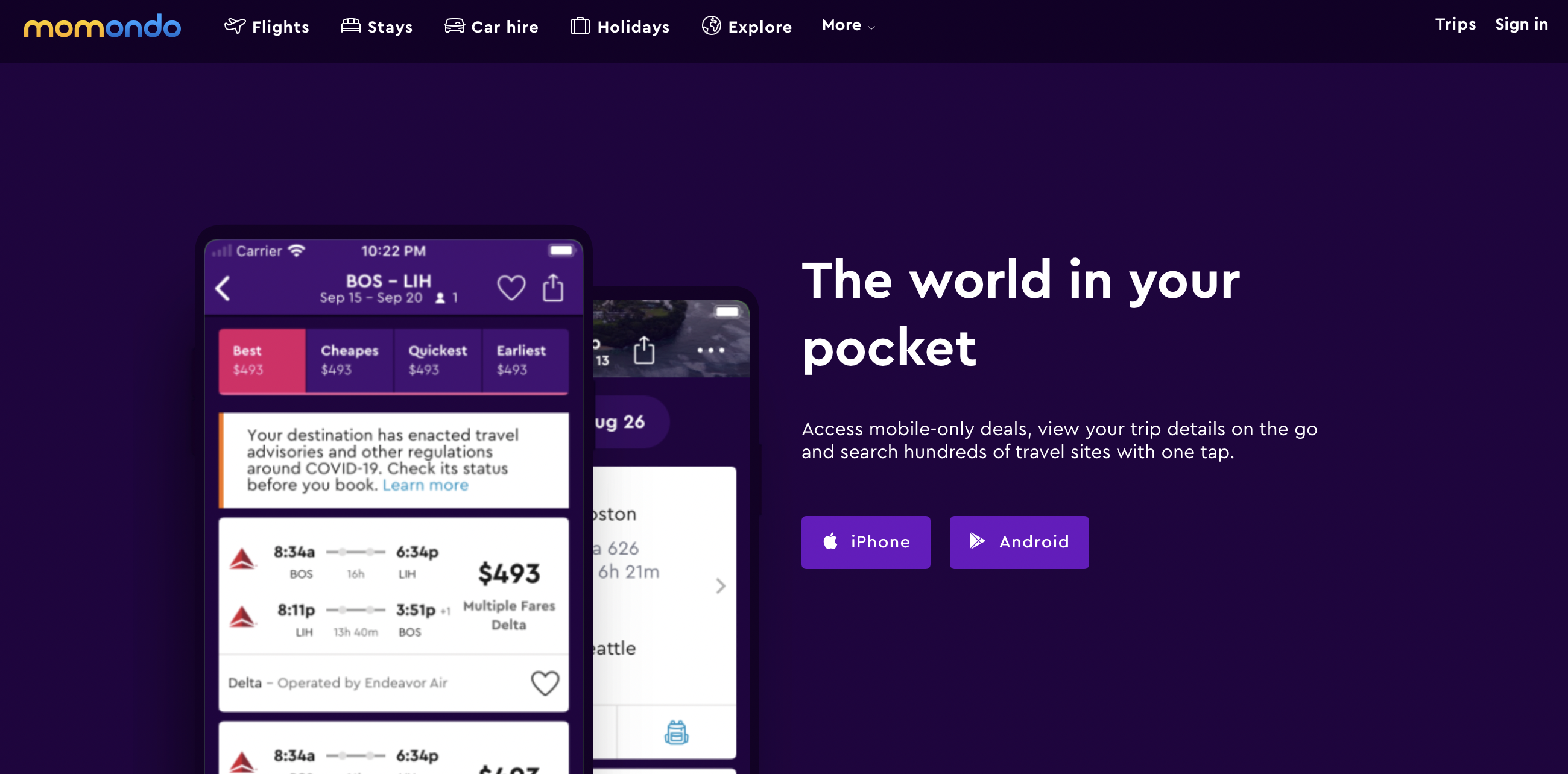Download the iPhone app

coord(865,541)
